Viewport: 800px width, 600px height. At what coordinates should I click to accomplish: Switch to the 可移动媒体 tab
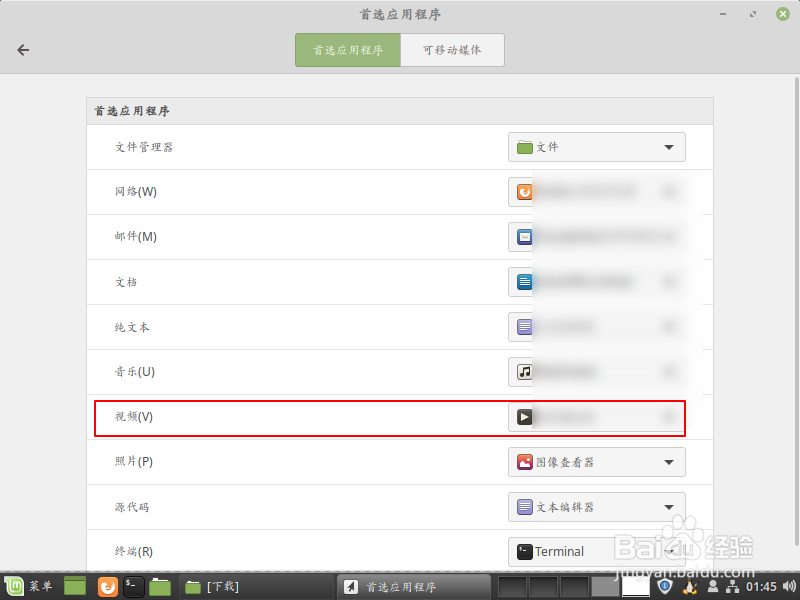pos(452,49)
